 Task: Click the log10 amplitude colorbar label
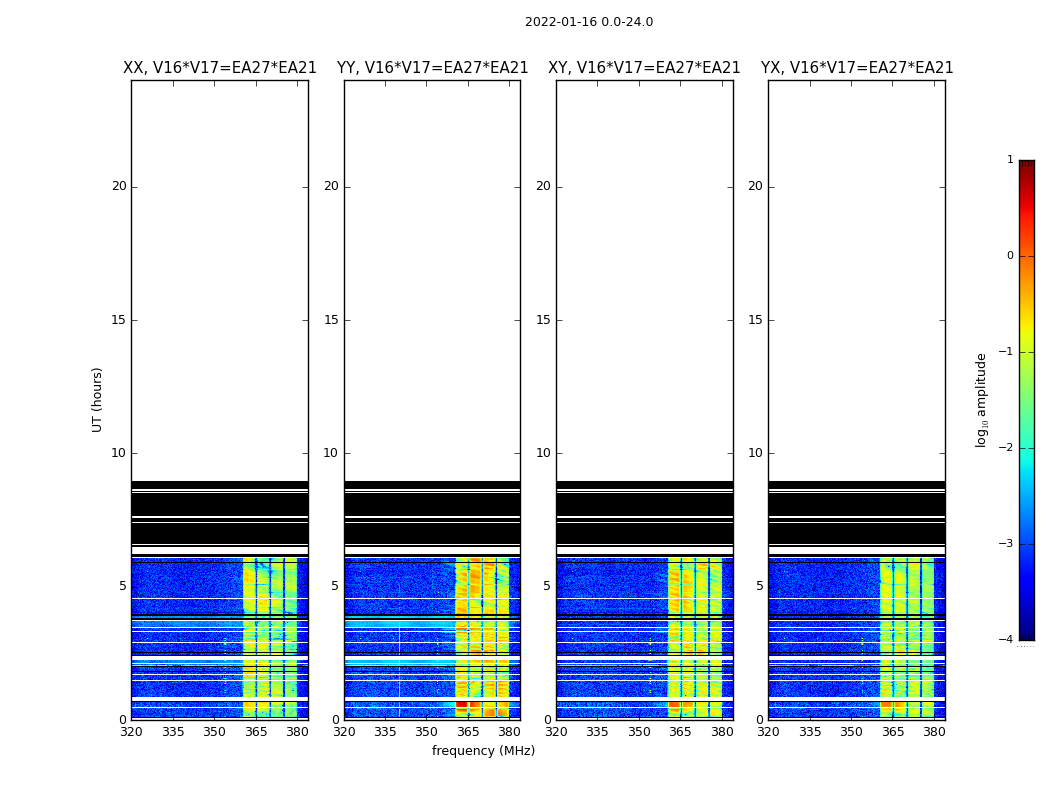(x=982, y=399)
